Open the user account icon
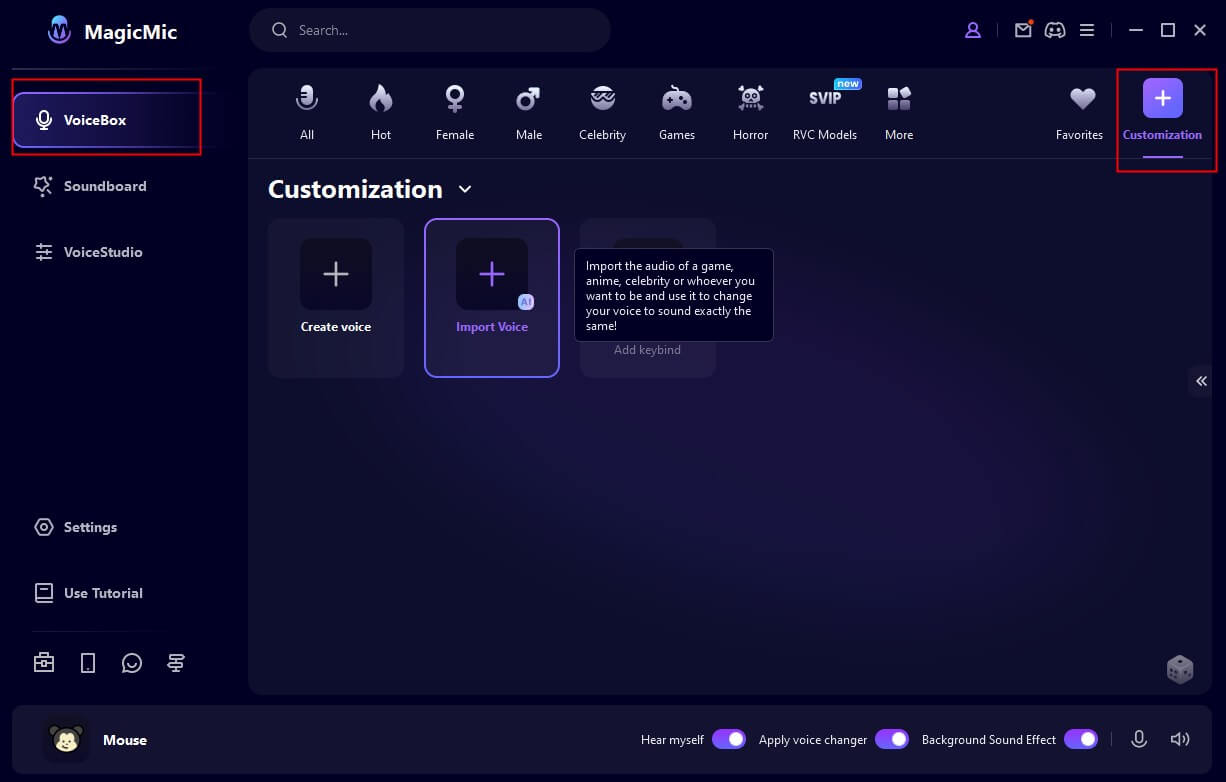Viewport: 1226px width, 782px height. coord(973,30)
